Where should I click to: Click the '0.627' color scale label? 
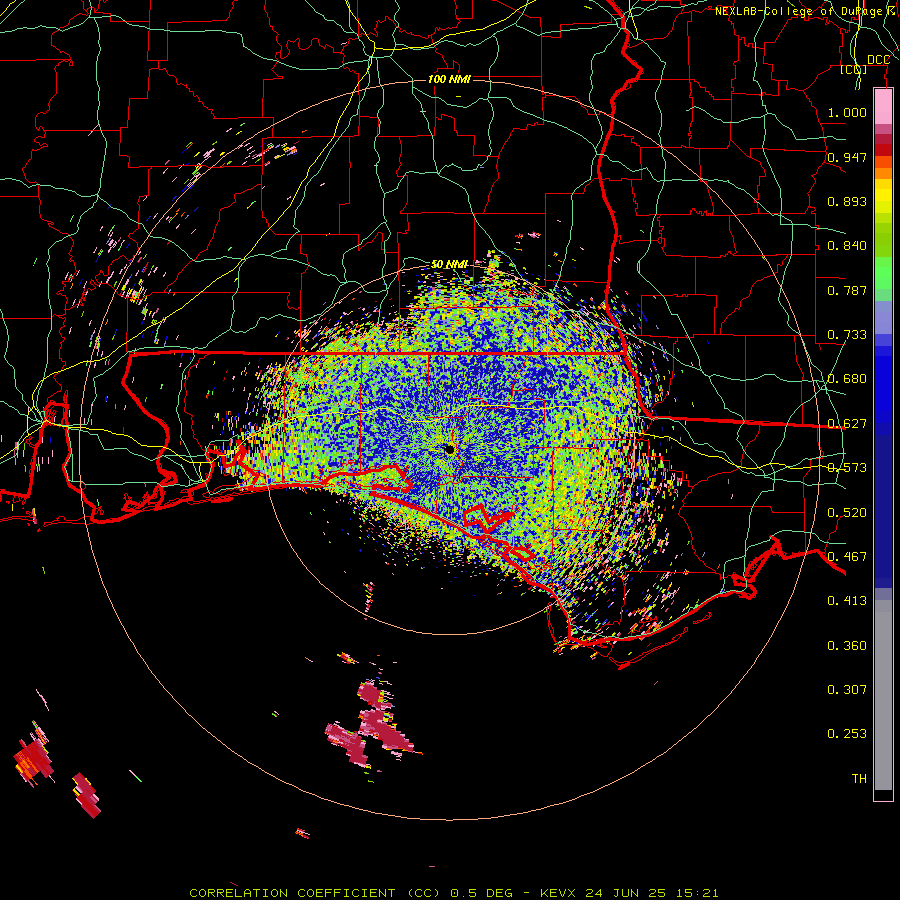[847, 423]
